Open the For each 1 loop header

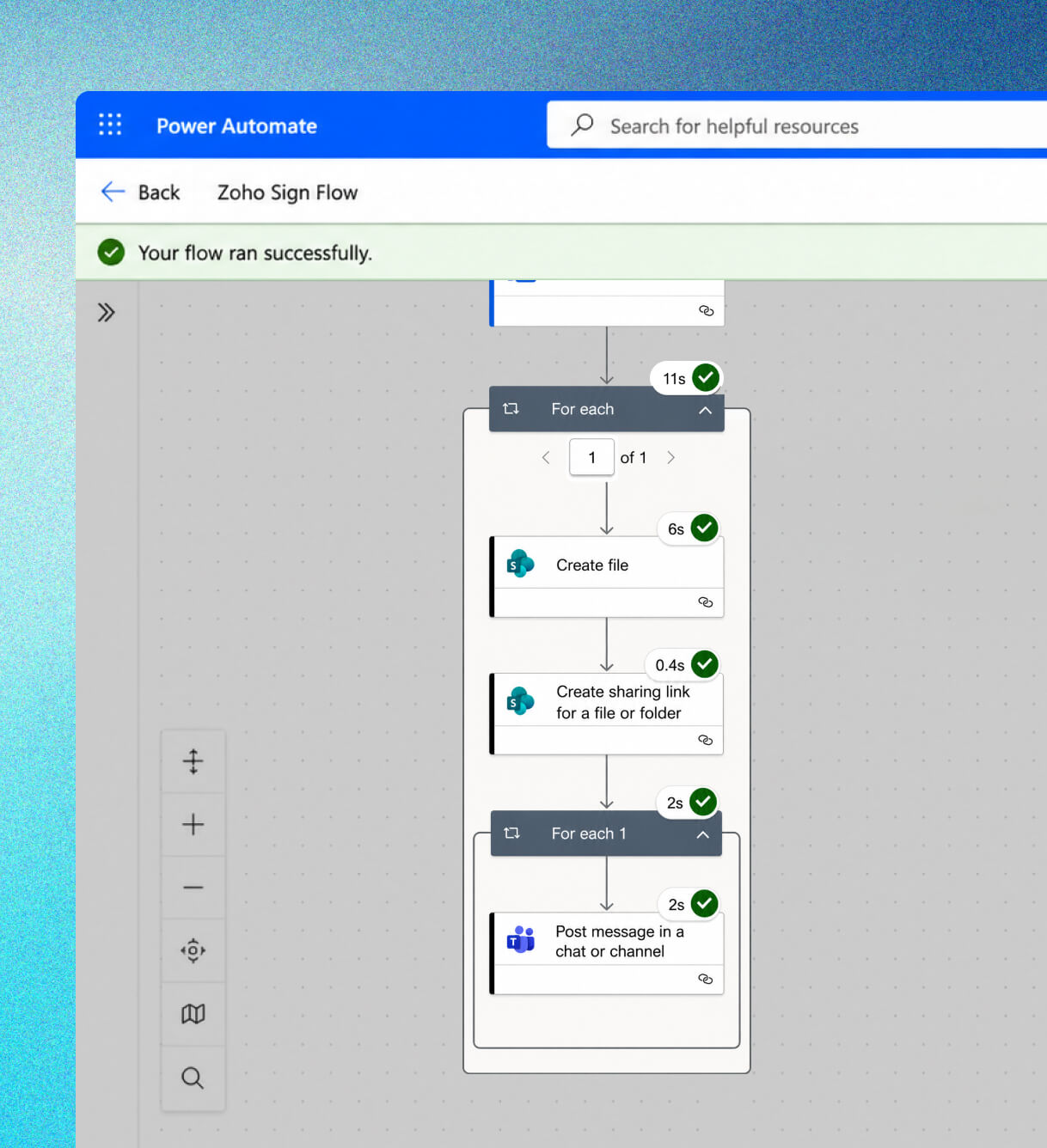[x=606, y=834]
